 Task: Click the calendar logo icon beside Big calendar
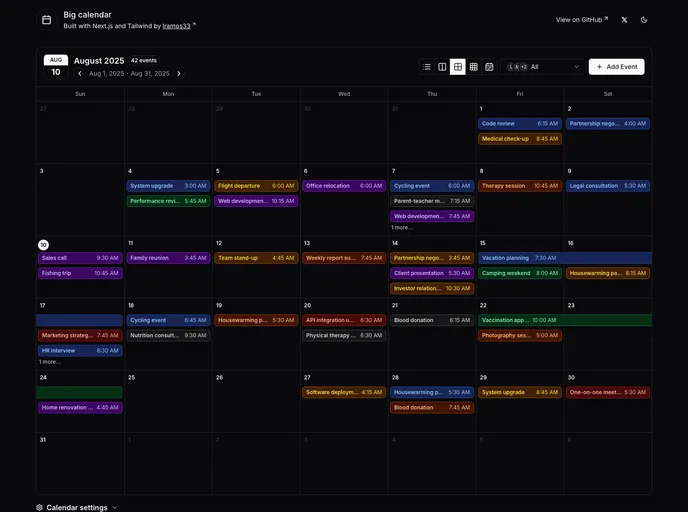click(x=47, y=20)
